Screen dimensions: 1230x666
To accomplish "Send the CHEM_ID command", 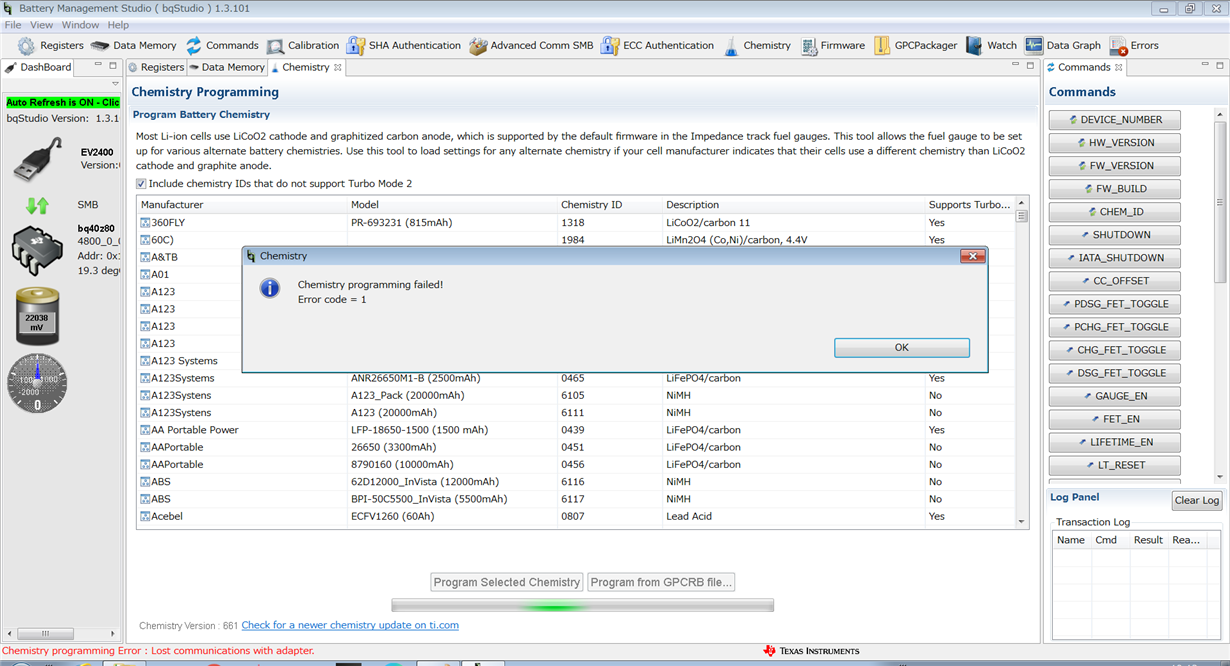I will pyautogui.click(x=1115, y=212).
